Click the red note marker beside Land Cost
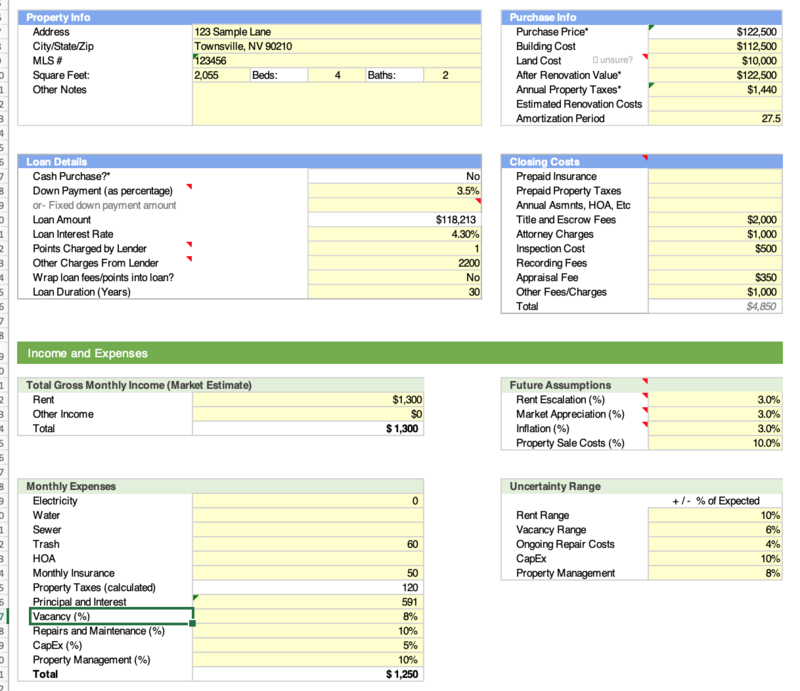This screenshot has height=691, width=800. (x=645, y=58)
